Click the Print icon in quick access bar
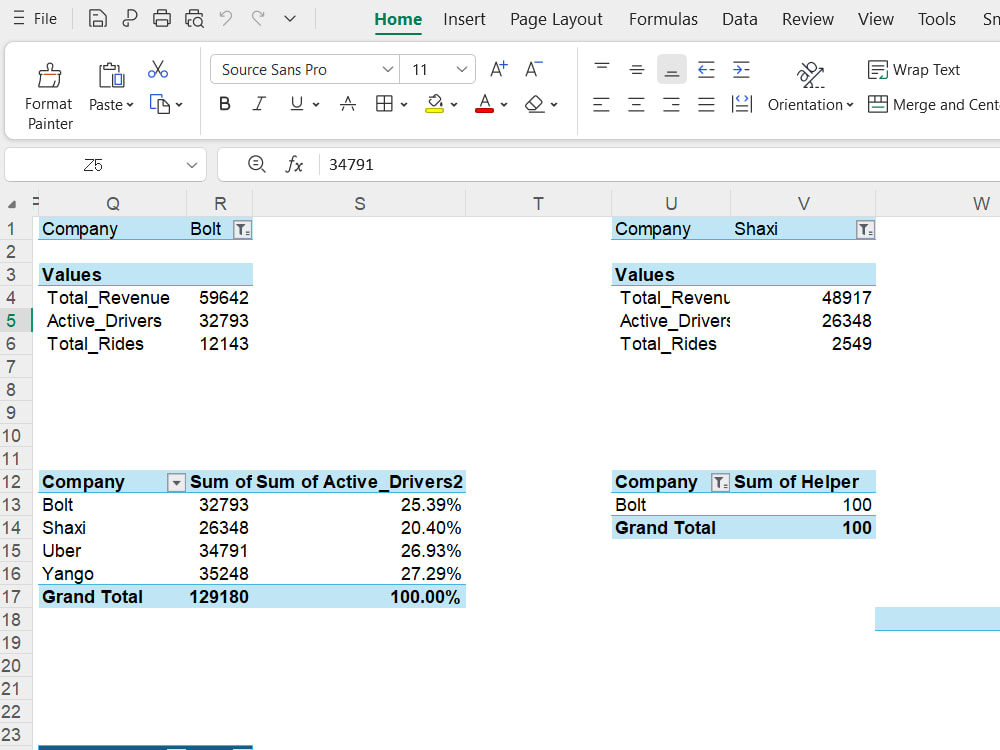This screenshot has width=1000, height=750. click(x=161, y=18)
